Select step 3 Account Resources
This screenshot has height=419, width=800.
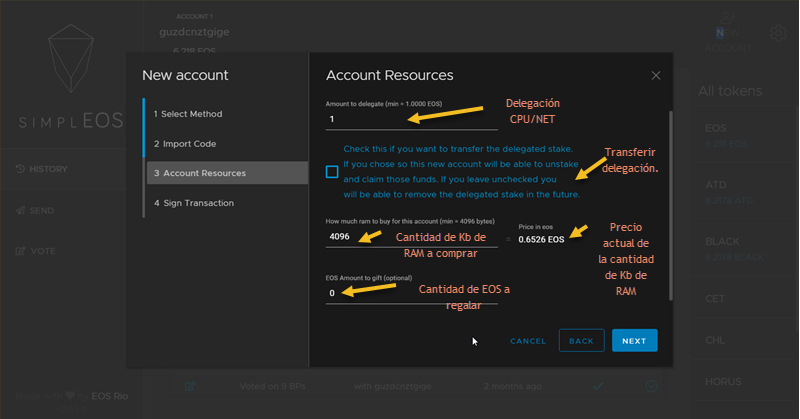point(227,173)
